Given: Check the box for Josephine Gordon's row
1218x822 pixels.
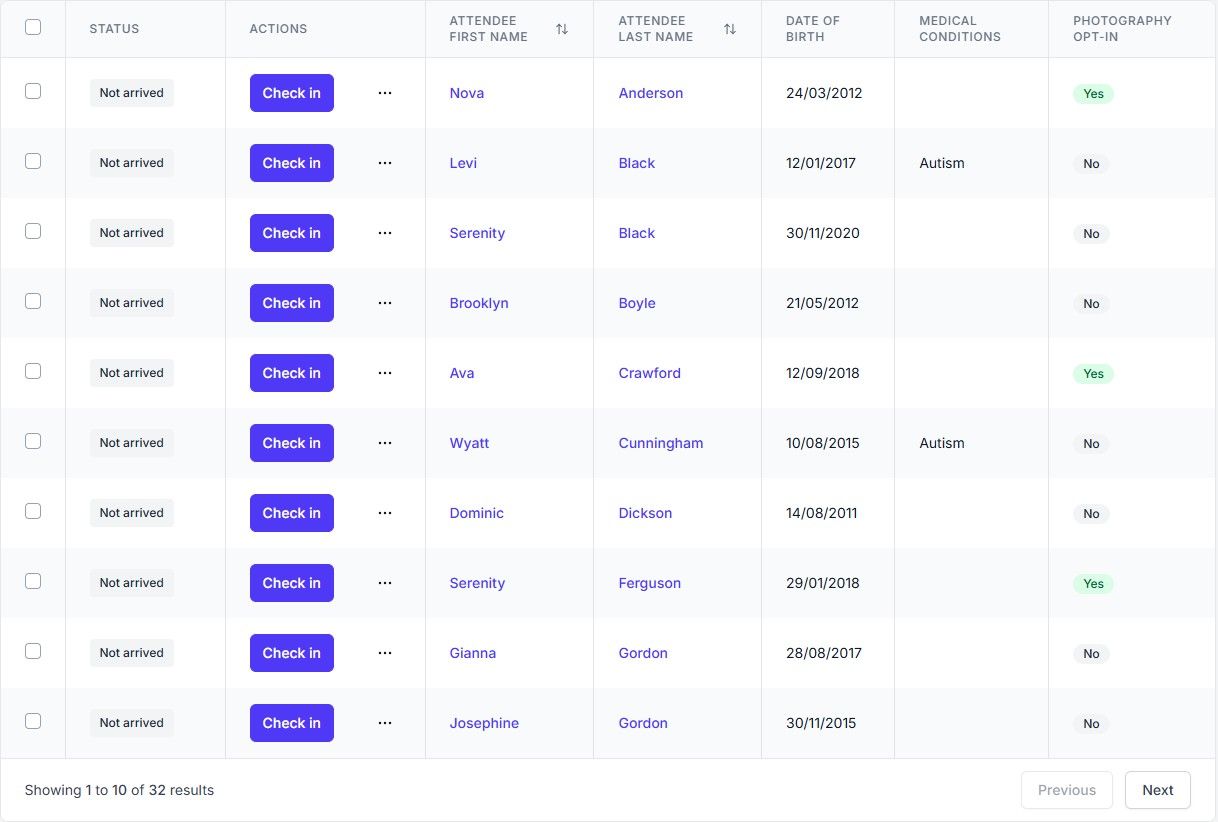Looking at the screenshot, I should (x=33, y=721).
